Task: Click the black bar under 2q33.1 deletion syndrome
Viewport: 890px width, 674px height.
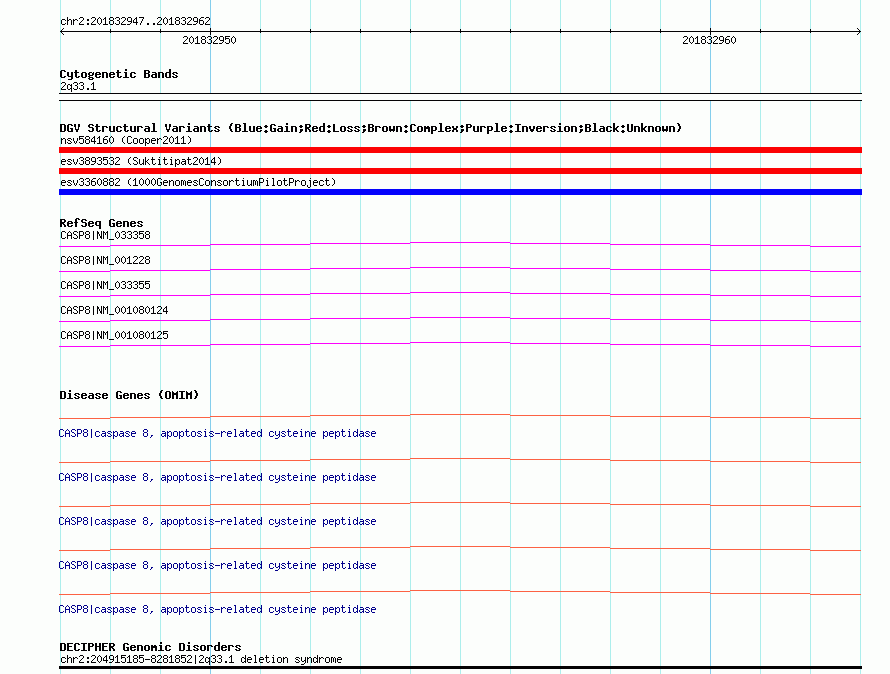Action: [x=460, y=668]
